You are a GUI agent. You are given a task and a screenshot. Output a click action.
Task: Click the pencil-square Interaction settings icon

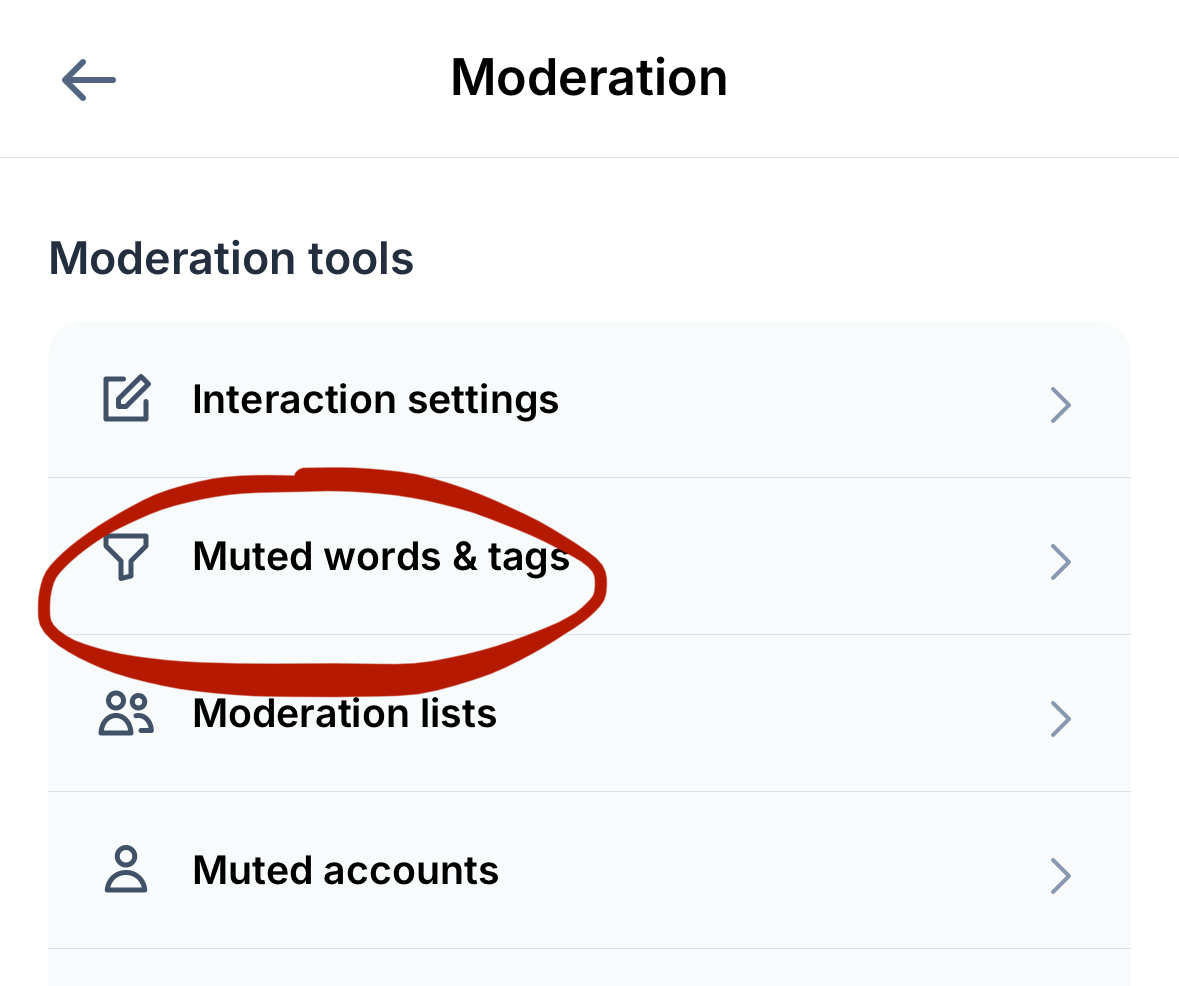point(127,399)
